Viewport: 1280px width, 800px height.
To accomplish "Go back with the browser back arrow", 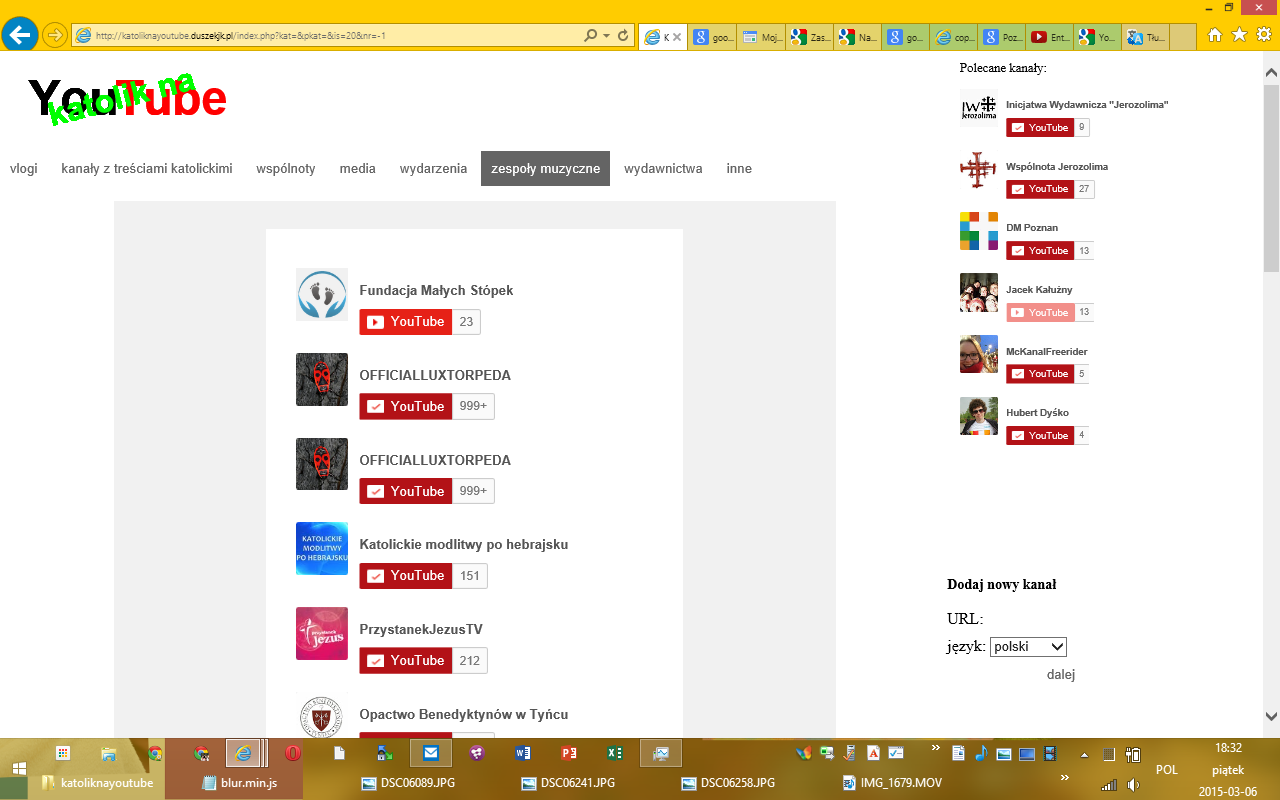I will pos(20,35).
